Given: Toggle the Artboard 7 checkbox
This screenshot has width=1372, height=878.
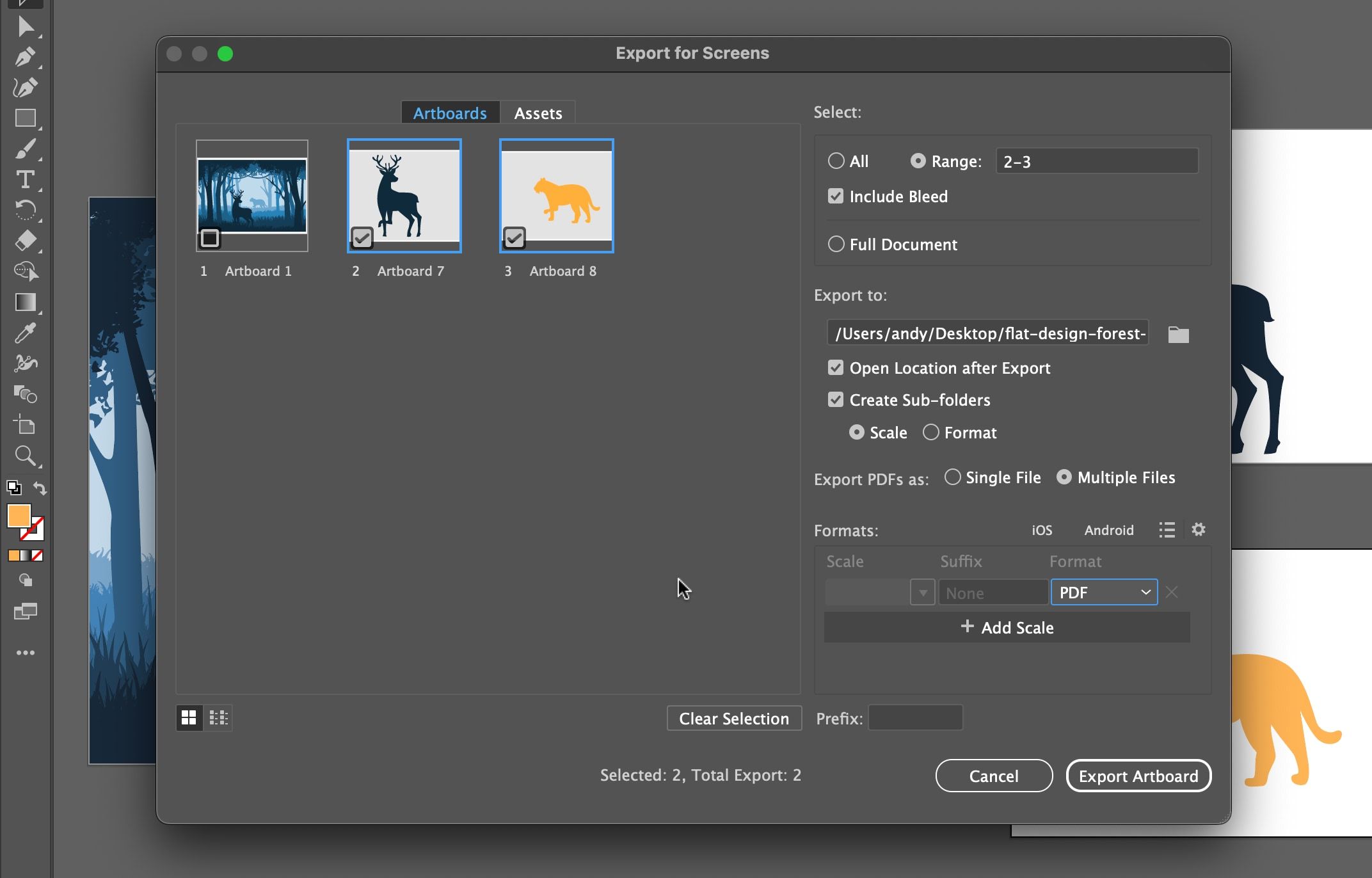Looking at the screenshot, I should click(x=362, y=237).
